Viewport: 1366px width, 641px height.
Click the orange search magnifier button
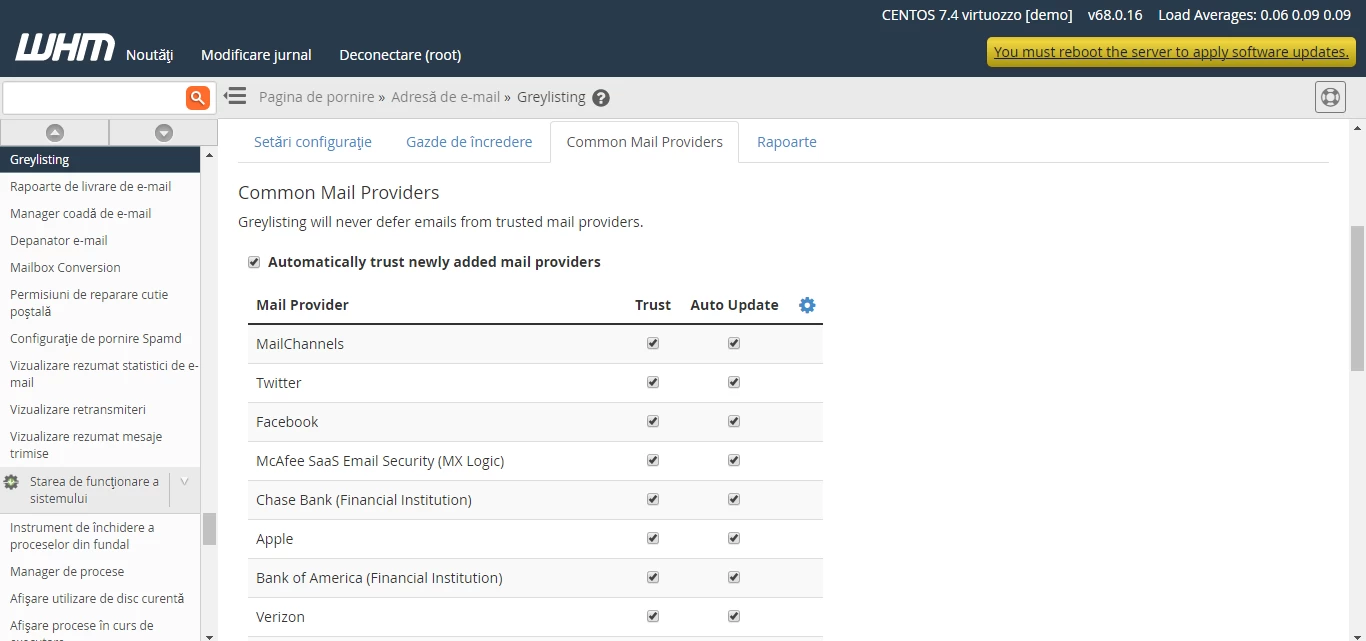pos(198,97)
